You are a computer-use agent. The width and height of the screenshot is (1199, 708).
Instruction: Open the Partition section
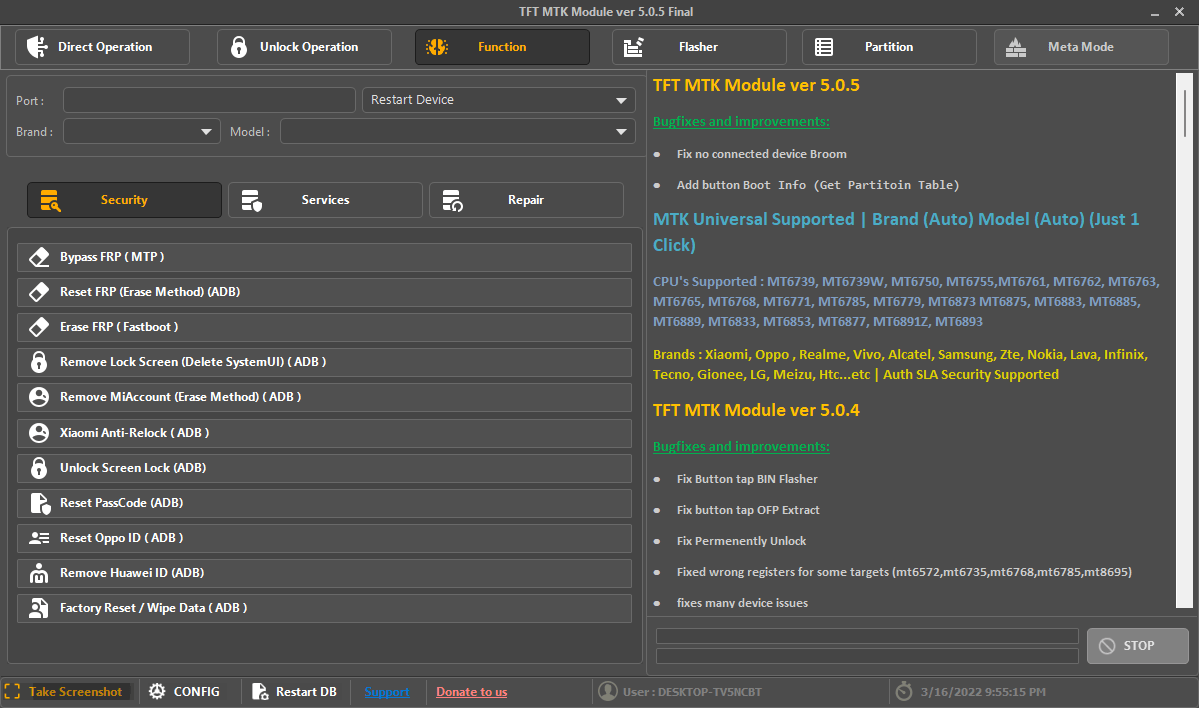pyautogui.click(x=888, y=46)
